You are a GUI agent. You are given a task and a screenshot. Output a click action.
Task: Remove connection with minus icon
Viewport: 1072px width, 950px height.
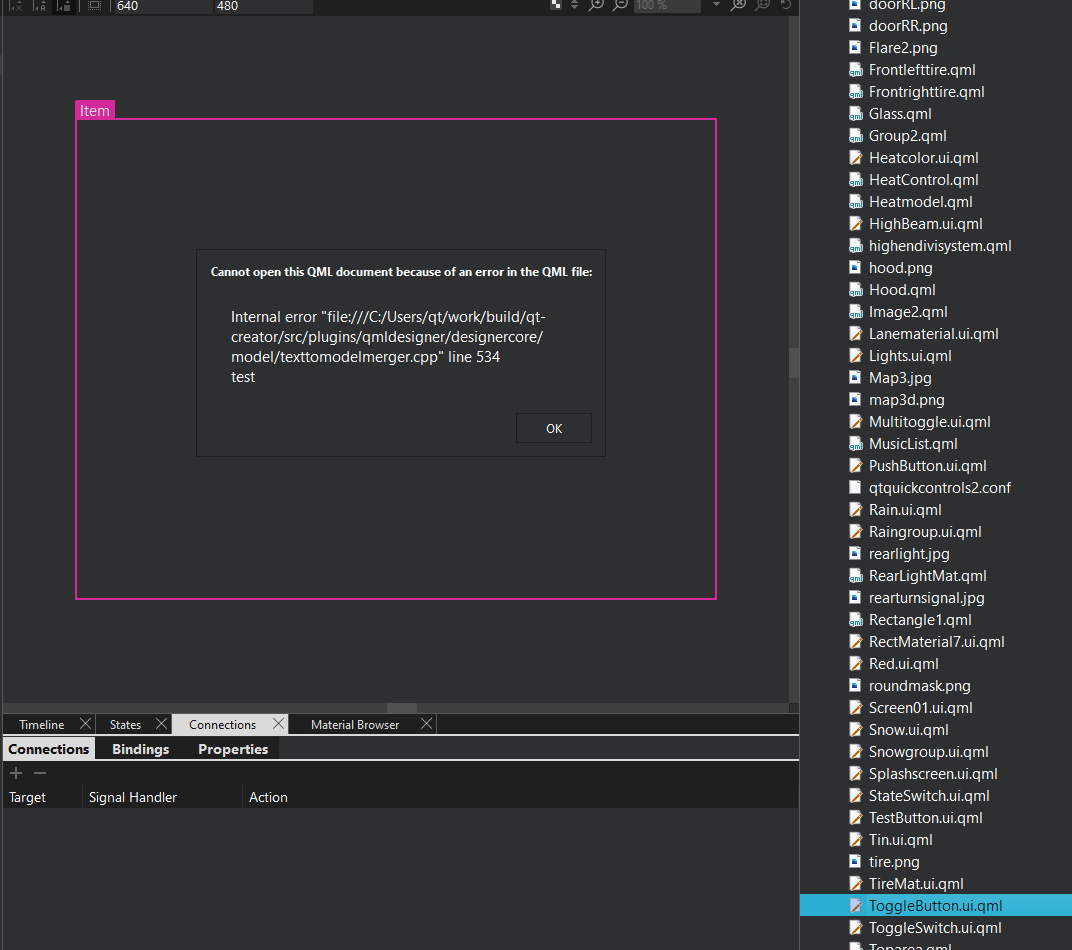coord(40,773)
